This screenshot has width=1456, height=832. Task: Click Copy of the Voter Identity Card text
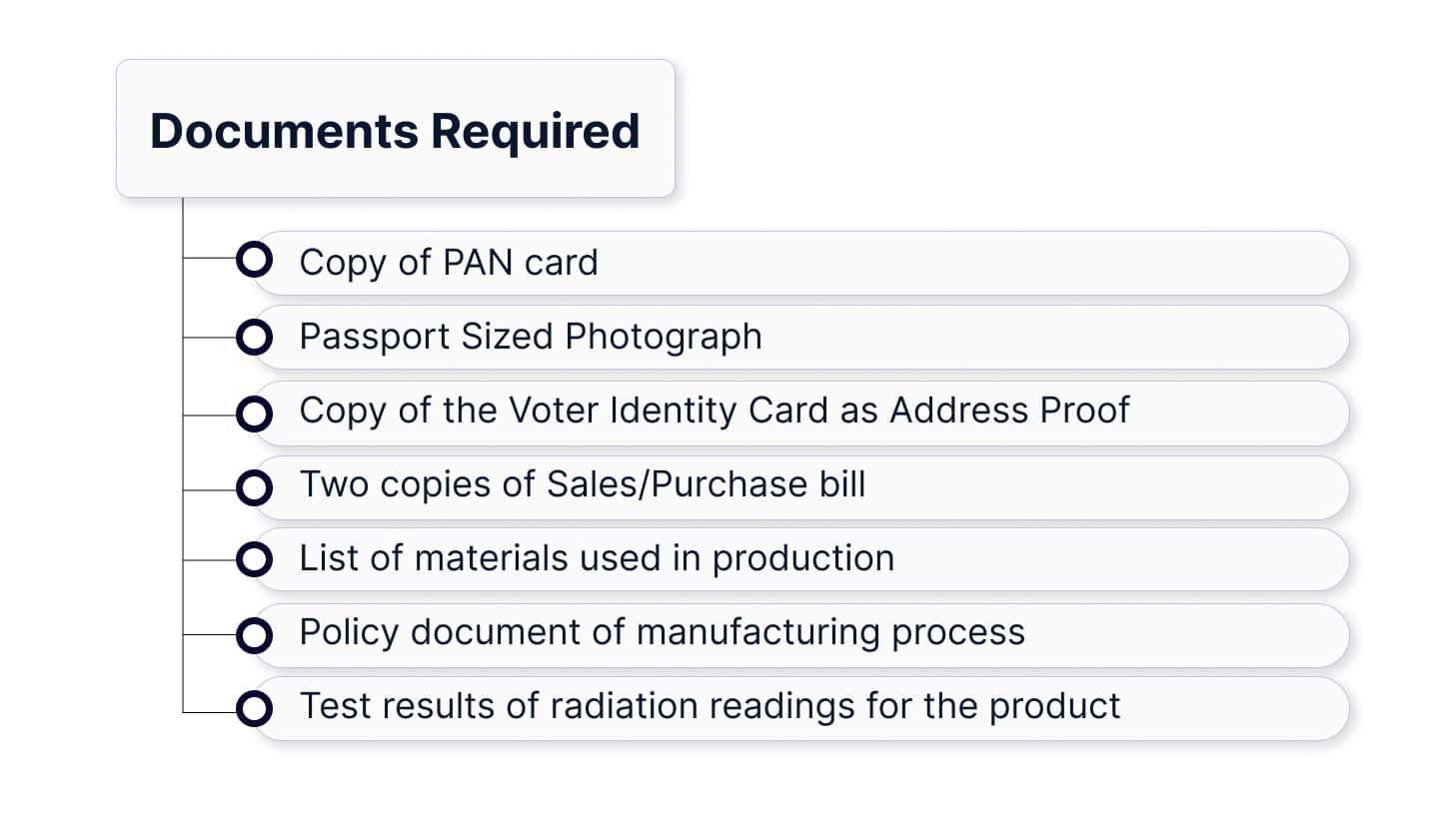click(714, 411)
